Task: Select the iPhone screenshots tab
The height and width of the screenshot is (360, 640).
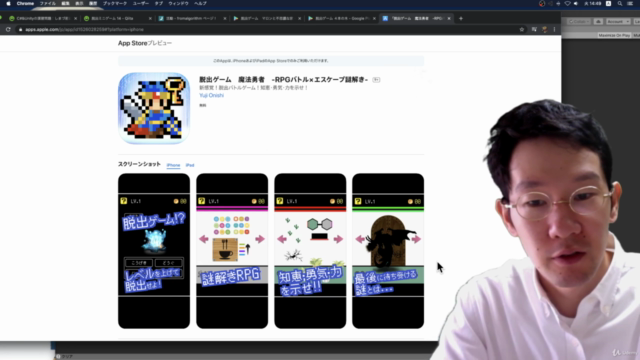Action: click(173, 165)
